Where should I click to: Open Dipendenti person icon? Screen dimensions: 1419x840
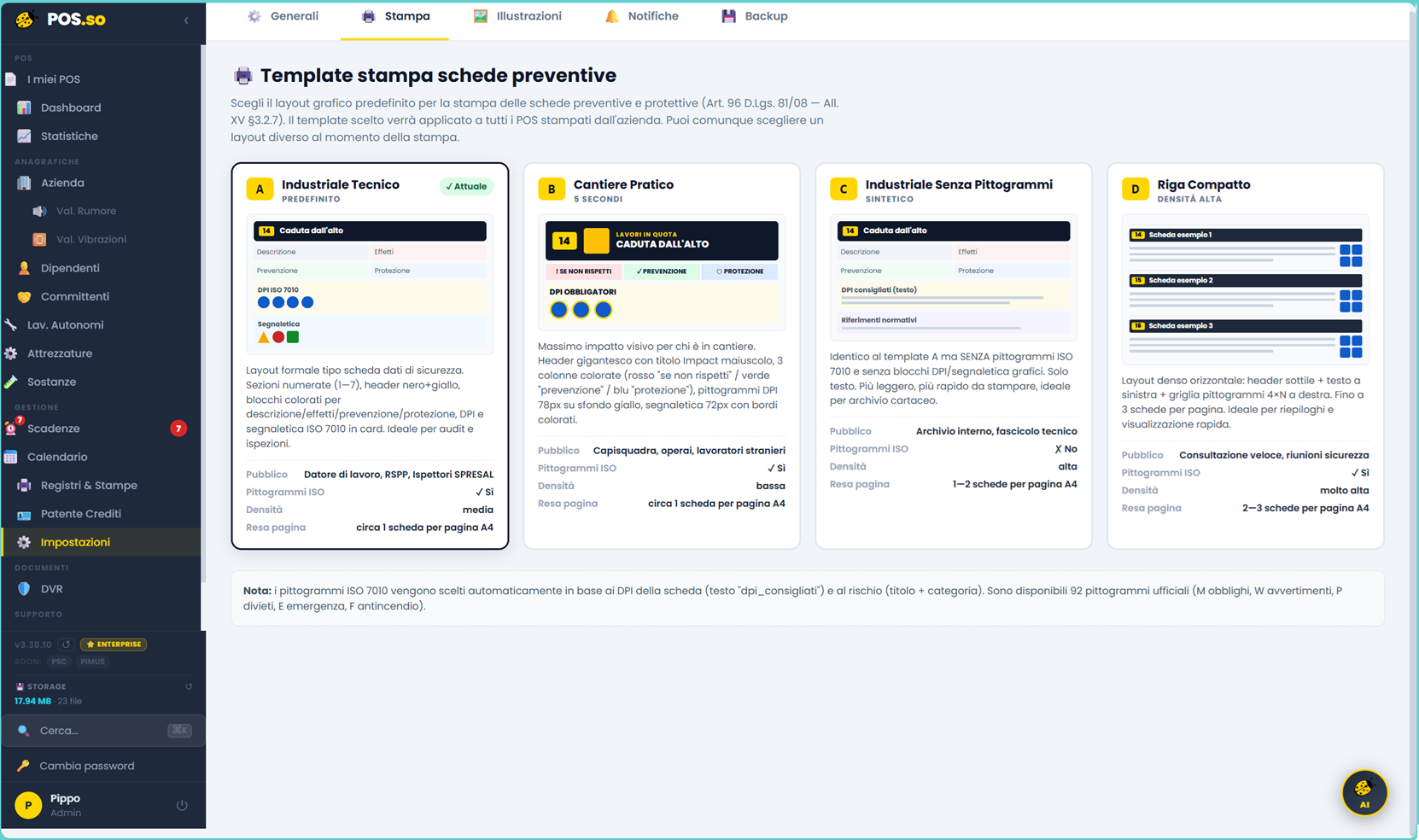pos(24,268)
